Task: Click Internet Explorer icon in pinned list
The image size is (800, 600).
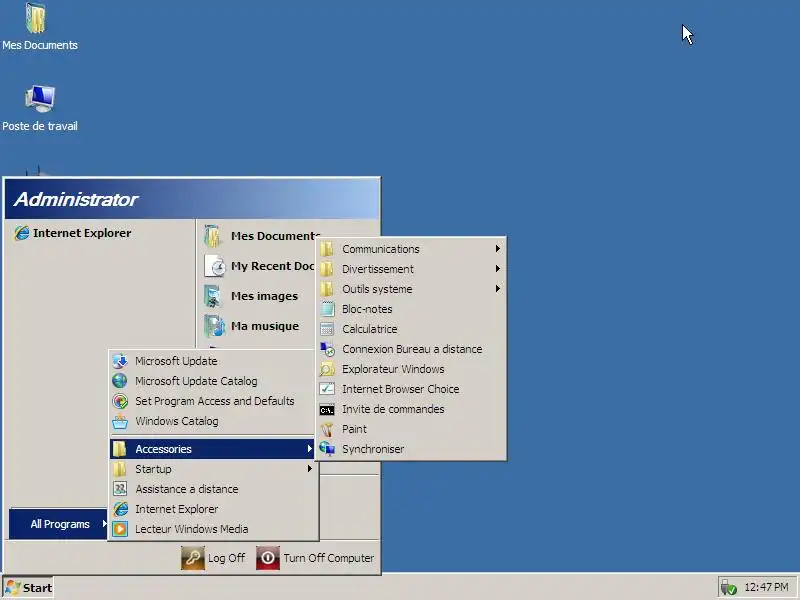Action: (x=21, y=233)
